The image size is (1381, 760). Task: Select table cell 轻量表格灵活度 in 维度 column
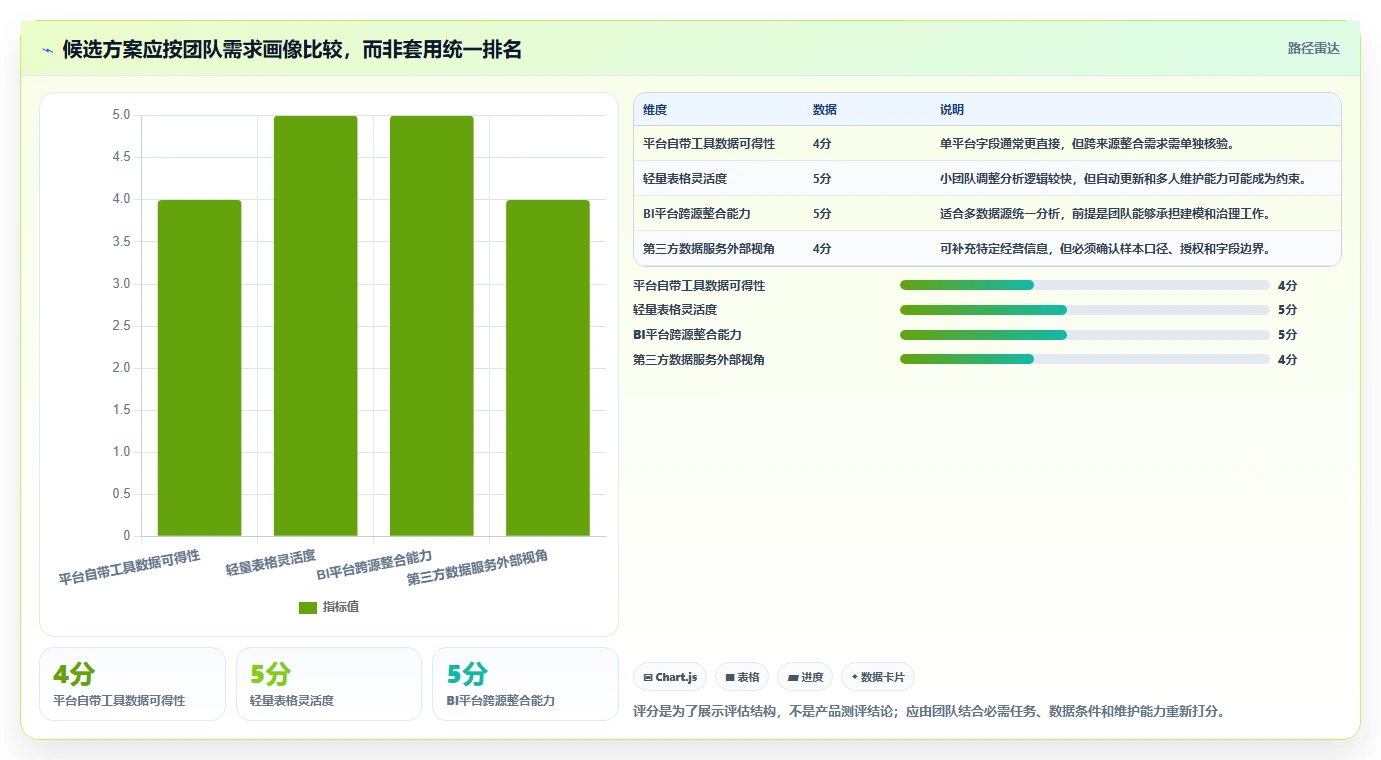[685, 178]
